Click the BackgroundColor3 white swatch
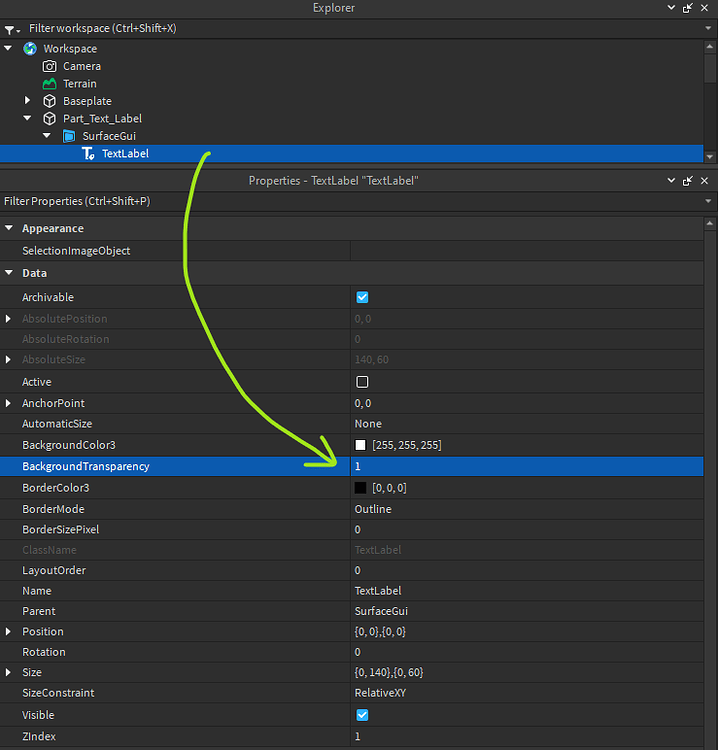This screenshot has height=750, width=718. pos(361,445)
